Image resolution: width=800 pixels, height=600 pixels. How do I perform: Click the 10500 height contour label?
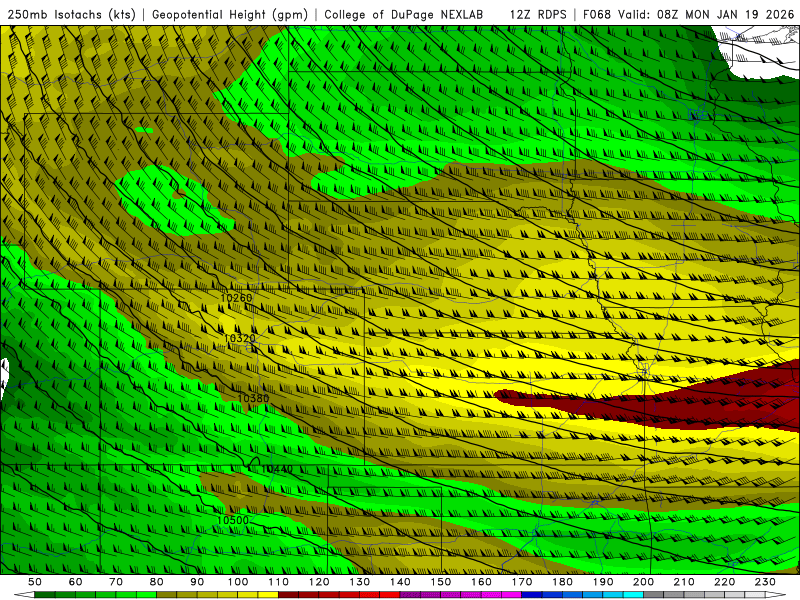[233, 520]
